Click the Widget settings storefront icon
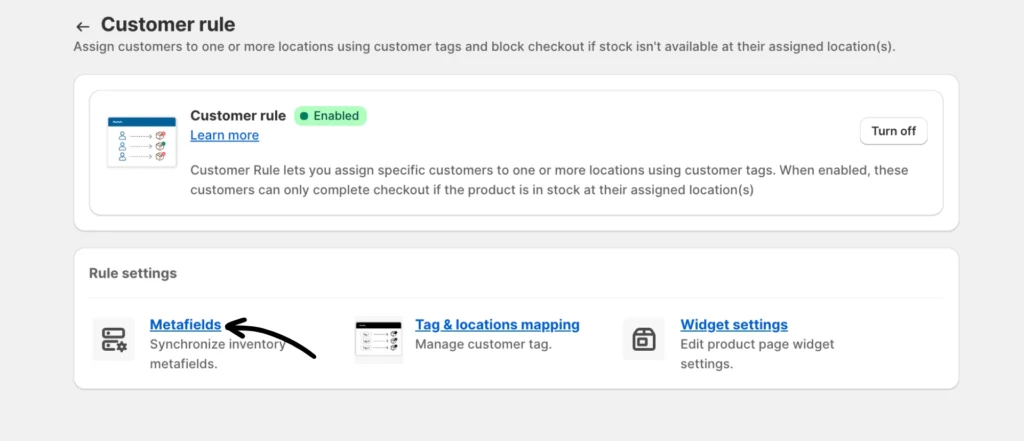The width and height of the screenshot is (1024, 441). coord(644,339)
